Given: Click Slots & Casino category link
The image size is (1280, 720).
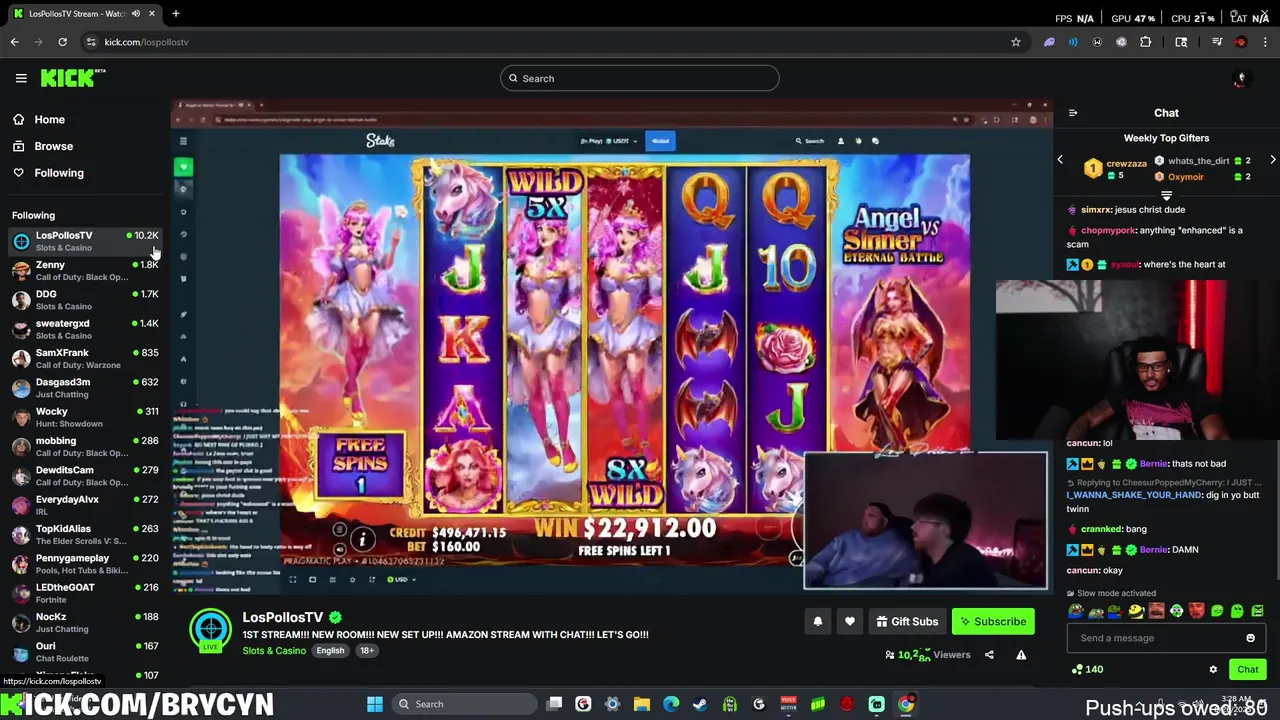Looking at the screenshot, I should (274, 651).
